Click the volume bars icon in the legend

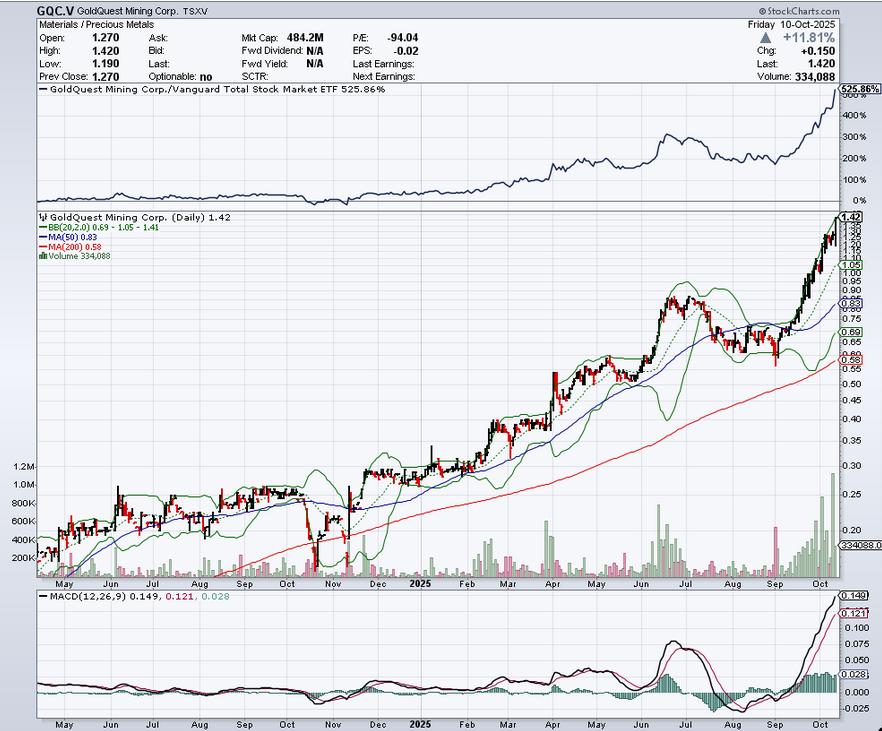tap(43, 256)
